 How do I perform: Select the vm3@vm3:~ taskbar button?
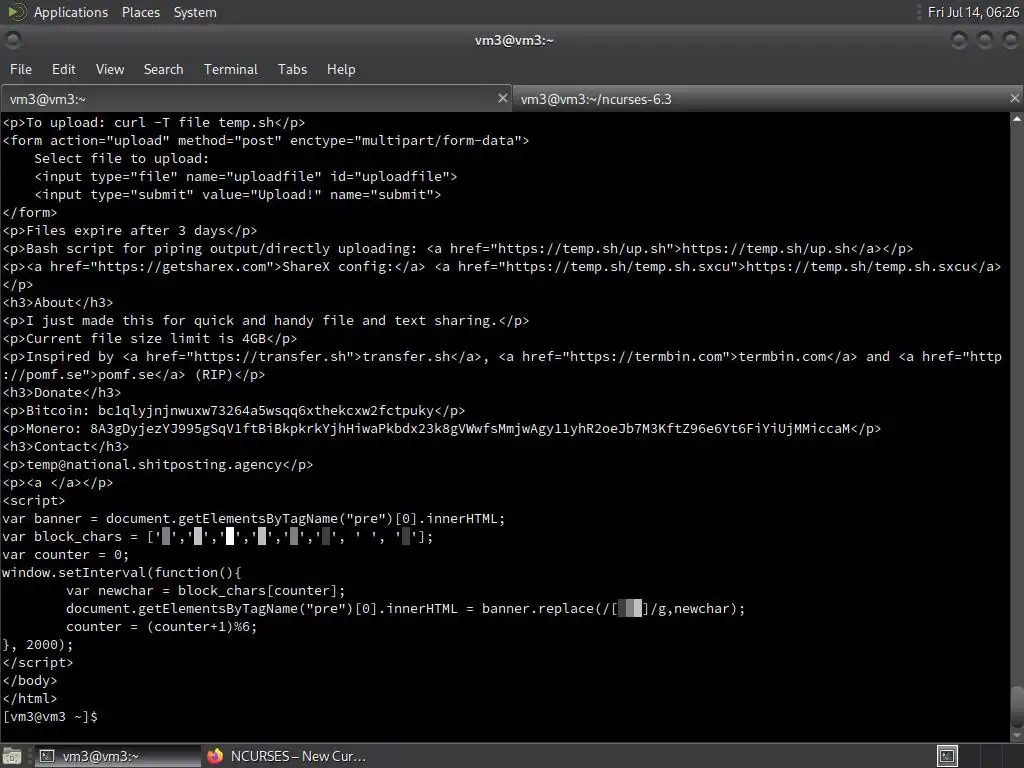tap(116, 756)
